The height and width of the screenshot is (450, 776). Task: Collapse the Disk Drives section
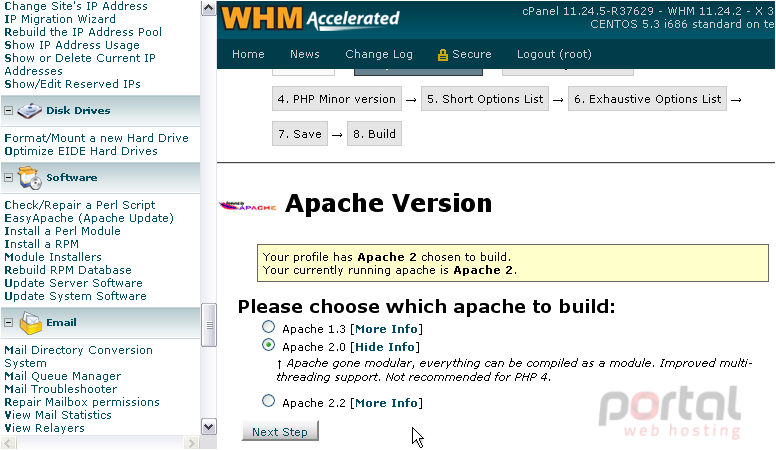click(x=8, y=110)
